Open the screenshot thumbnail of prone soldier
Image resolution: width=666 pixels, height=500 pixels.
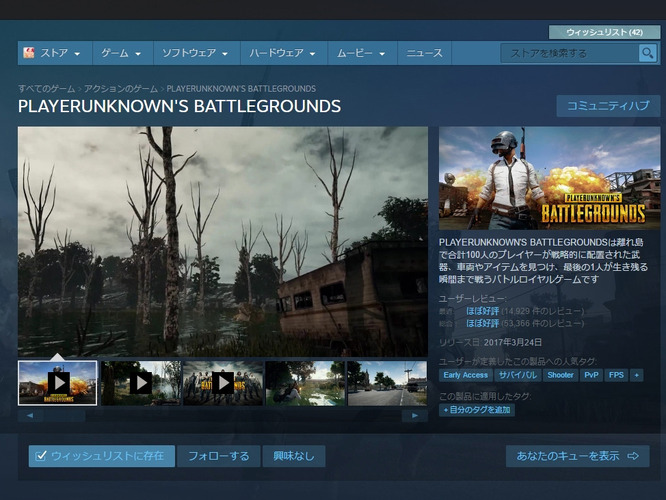point(305,383)
